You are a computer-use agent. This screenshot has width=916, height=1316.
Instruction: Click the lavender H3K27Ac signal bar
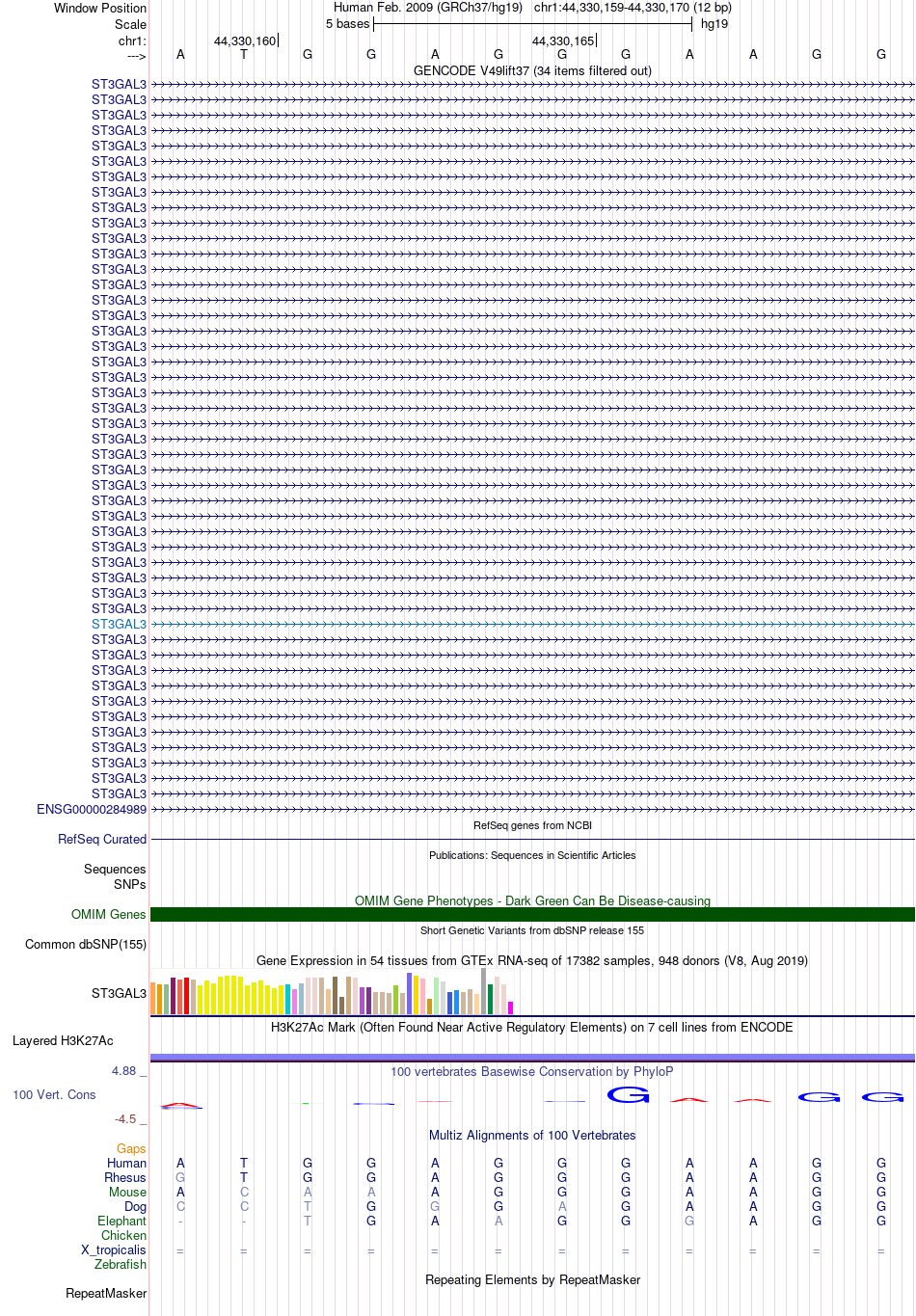pos(532,1058)
